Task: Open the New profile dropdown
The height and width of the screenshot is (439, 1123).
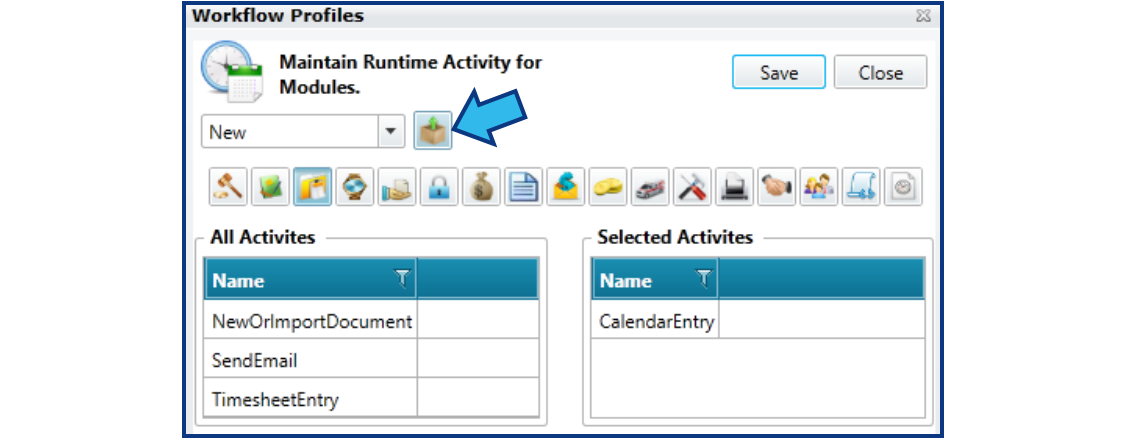Action: 390,132
